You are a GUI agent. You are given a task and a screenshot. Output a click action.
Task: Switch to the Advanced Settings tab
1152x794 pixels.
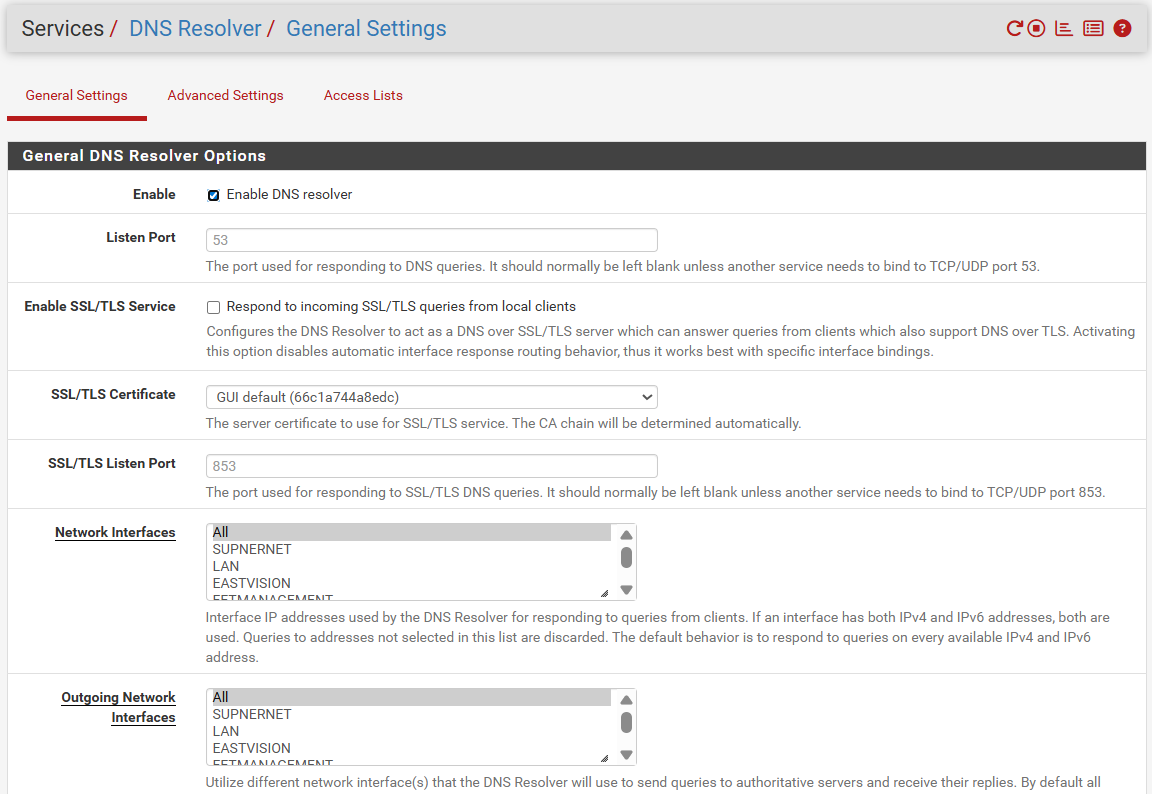[x=225, y=96]
